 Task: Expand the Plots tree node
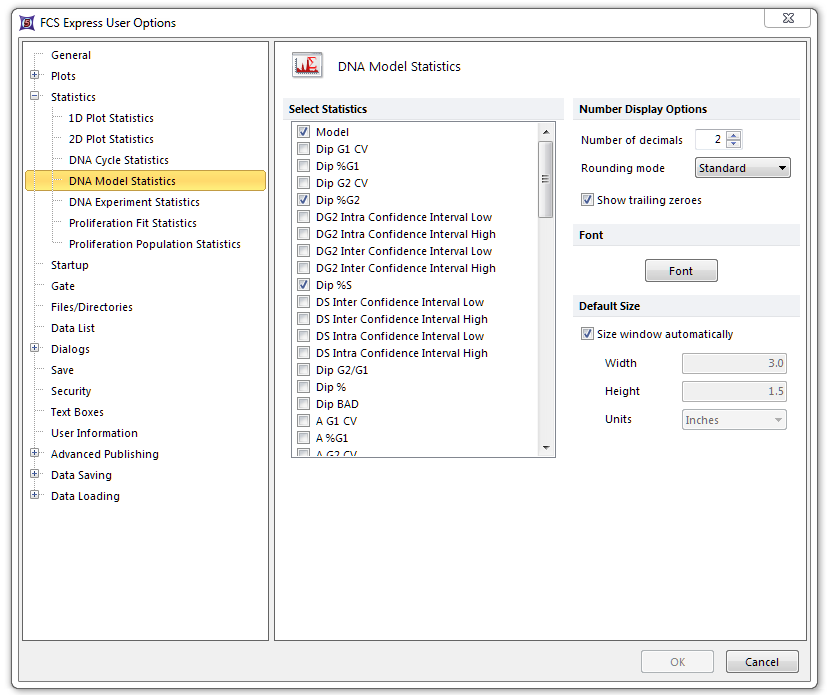point(35,76)
